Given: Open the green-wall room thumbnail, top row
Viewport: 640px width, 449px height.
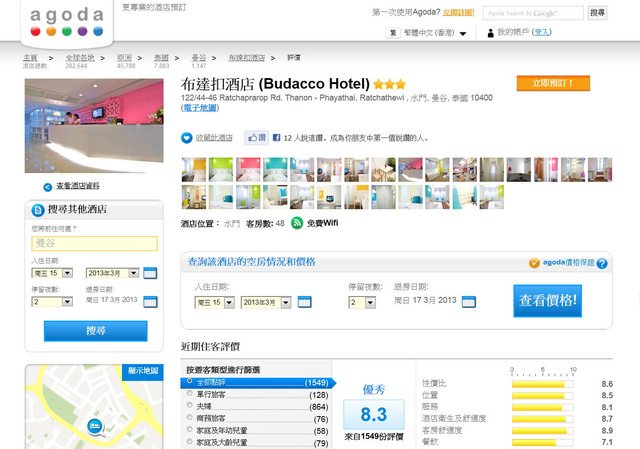Looking at the screenshot, I should (x=221, y=170).
